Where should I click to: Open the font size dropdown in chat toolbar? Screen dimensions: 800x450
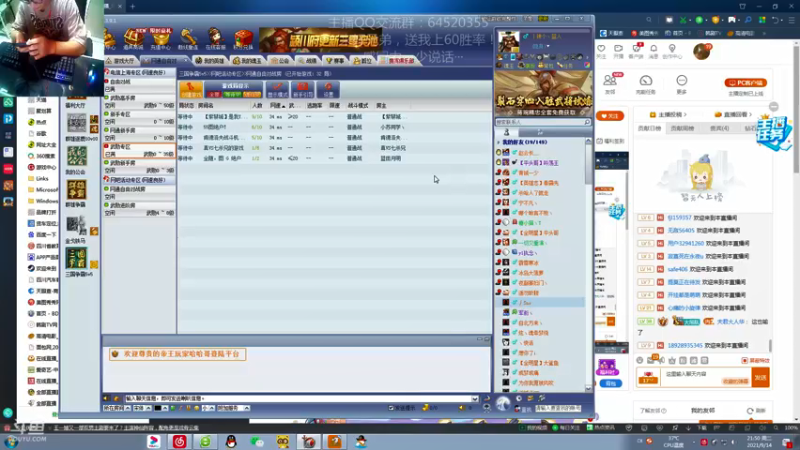(206, 408)
